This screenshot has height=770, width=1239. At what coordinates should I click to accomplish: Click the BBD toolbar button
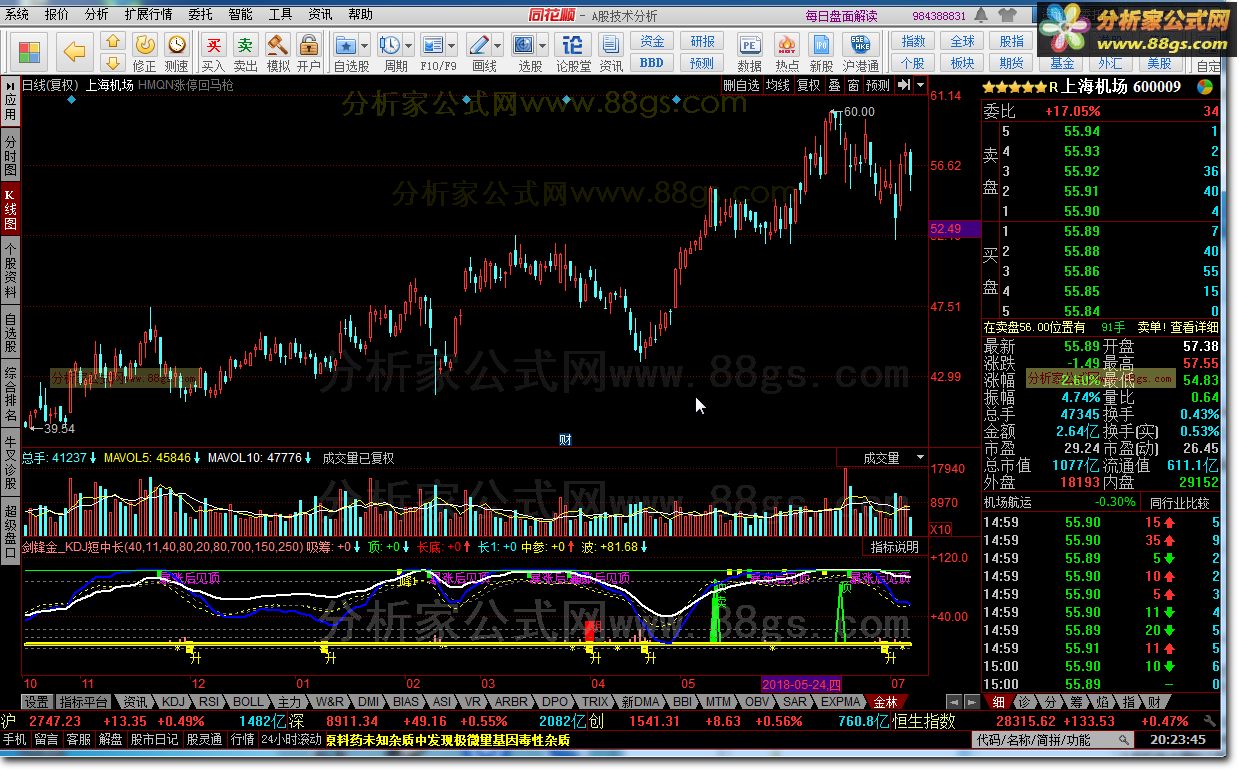click(x=652, y=63)
